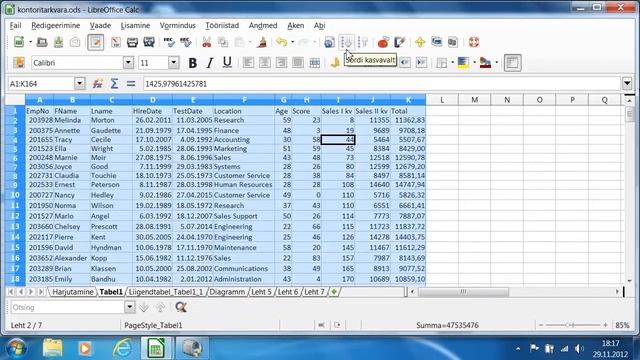Open Data Sources toolbar icon
This screenshot has height=360, width=640.
453,42
